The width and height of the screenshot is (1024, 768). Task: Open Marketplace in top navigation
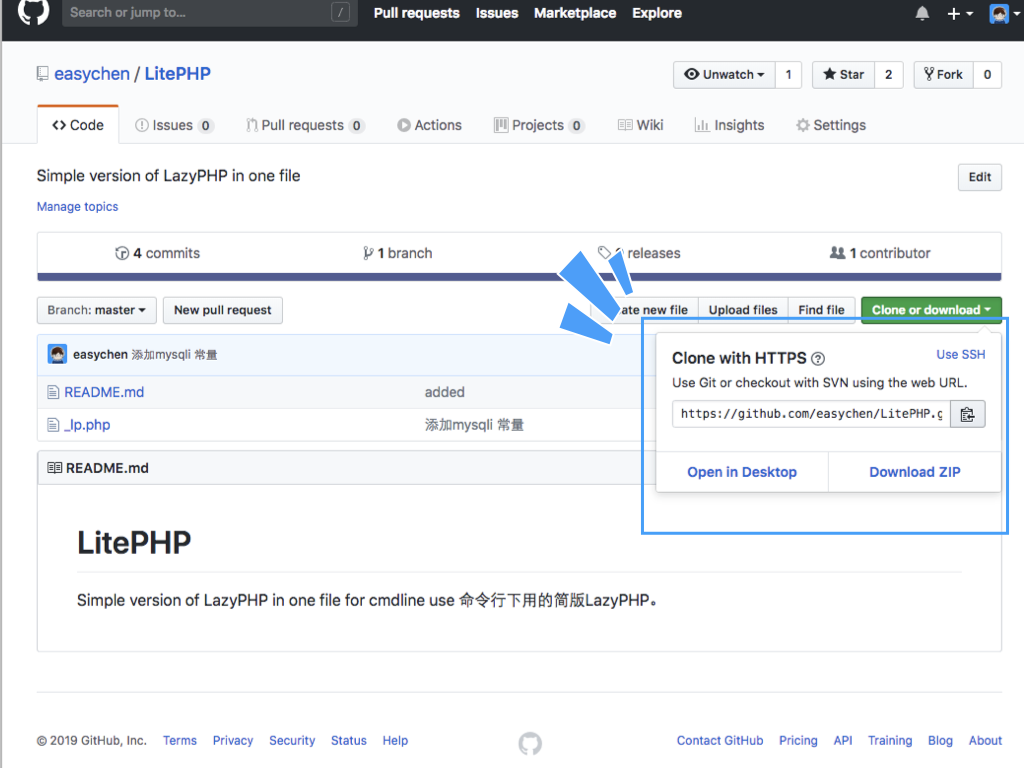coord(575,13)
